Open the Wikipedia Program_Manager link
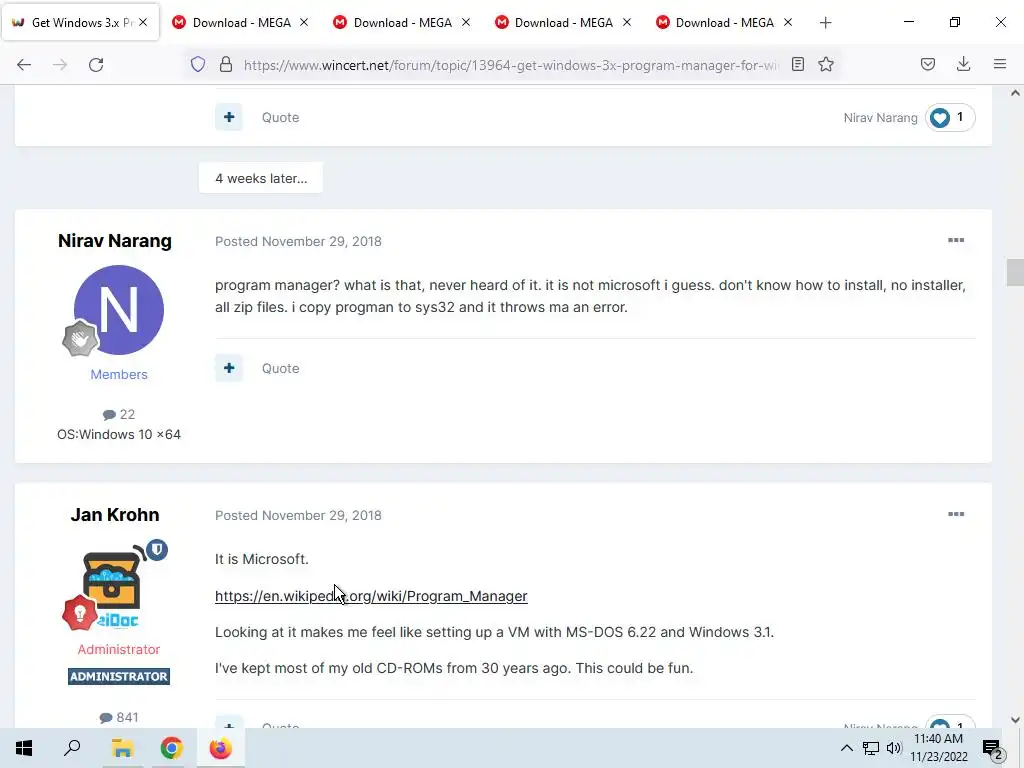1024x768 pixels. 371,596
